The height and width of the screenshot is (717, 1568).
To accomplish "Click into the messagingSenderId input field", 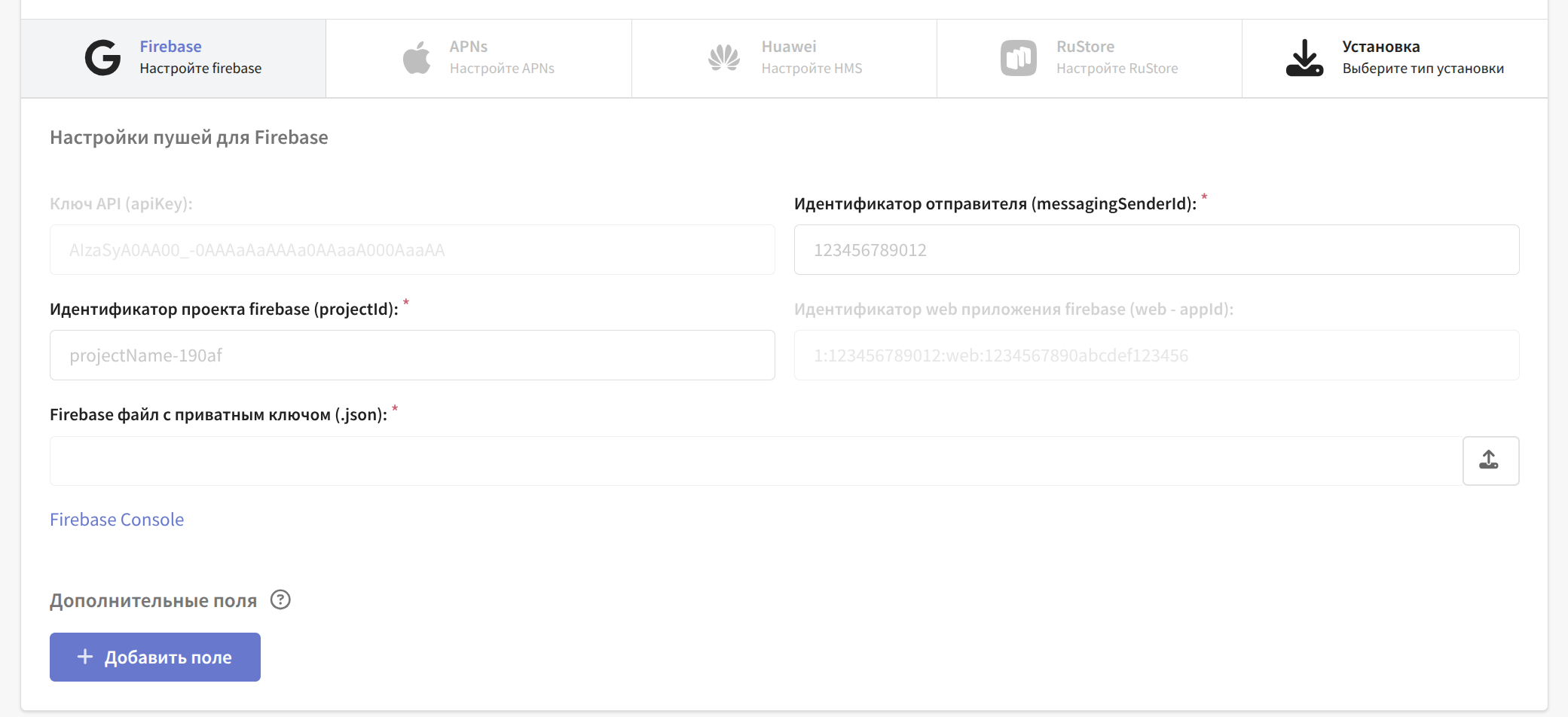I will [x=1156, y=250].
